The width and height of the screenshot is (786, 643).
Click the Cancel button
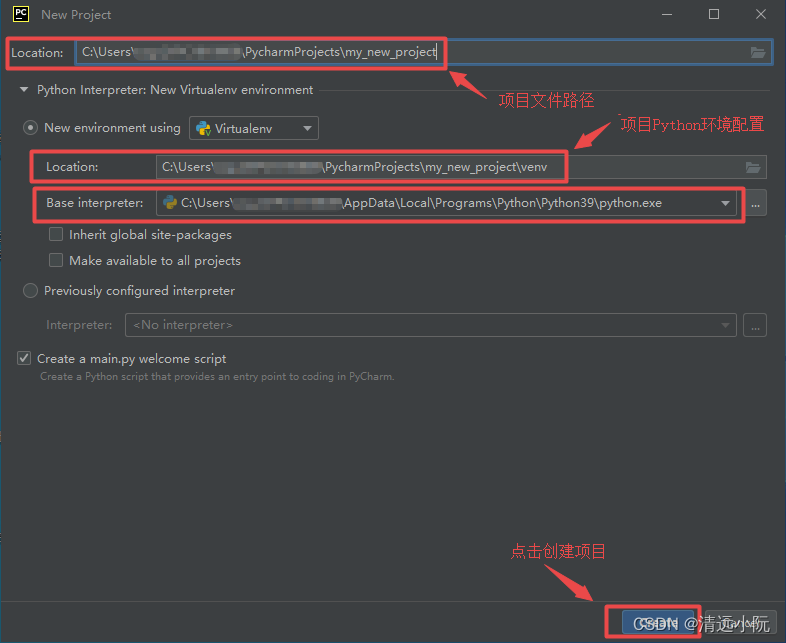tap(741, 623)
